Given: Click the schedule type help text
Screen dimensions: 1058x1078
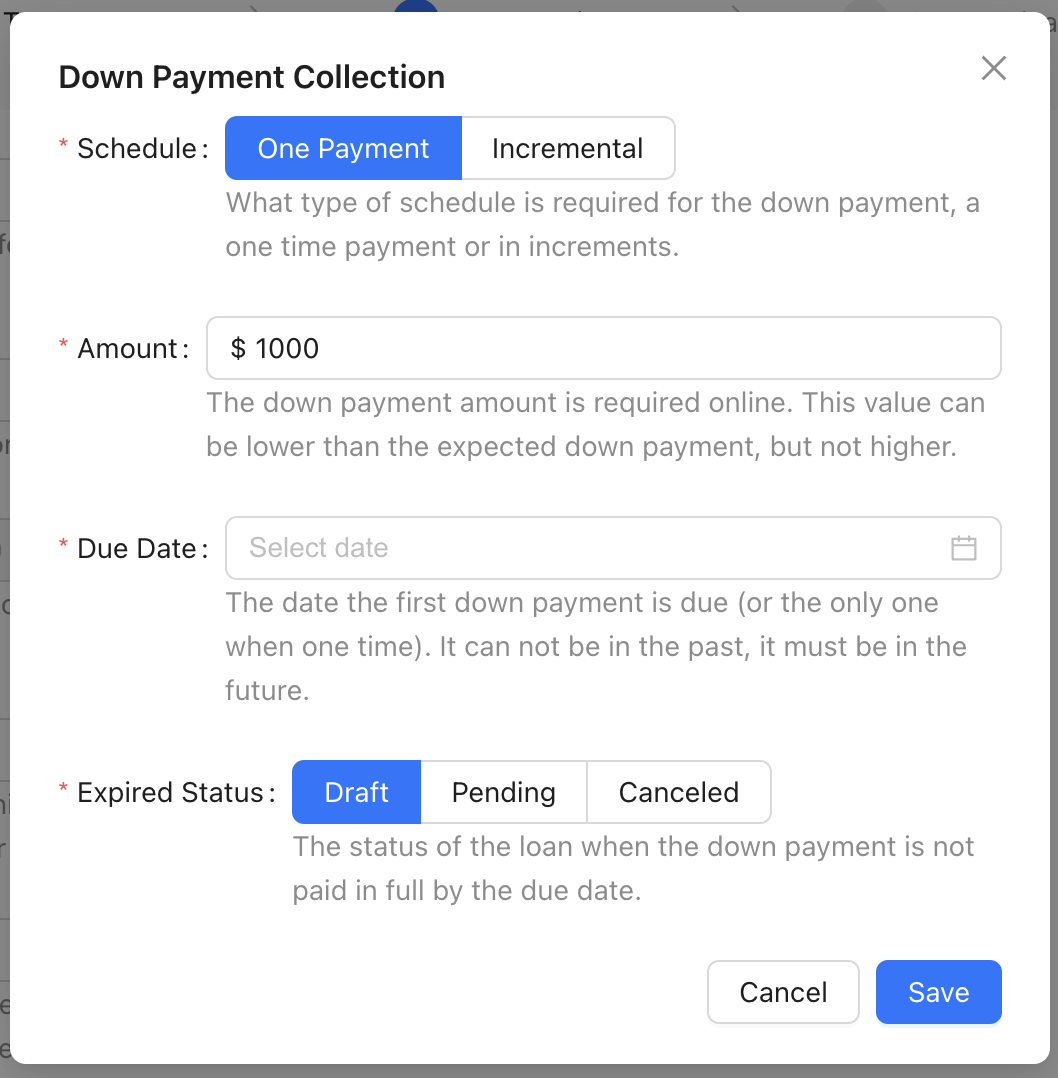Looking at the screenshot, I should (602, 225).
